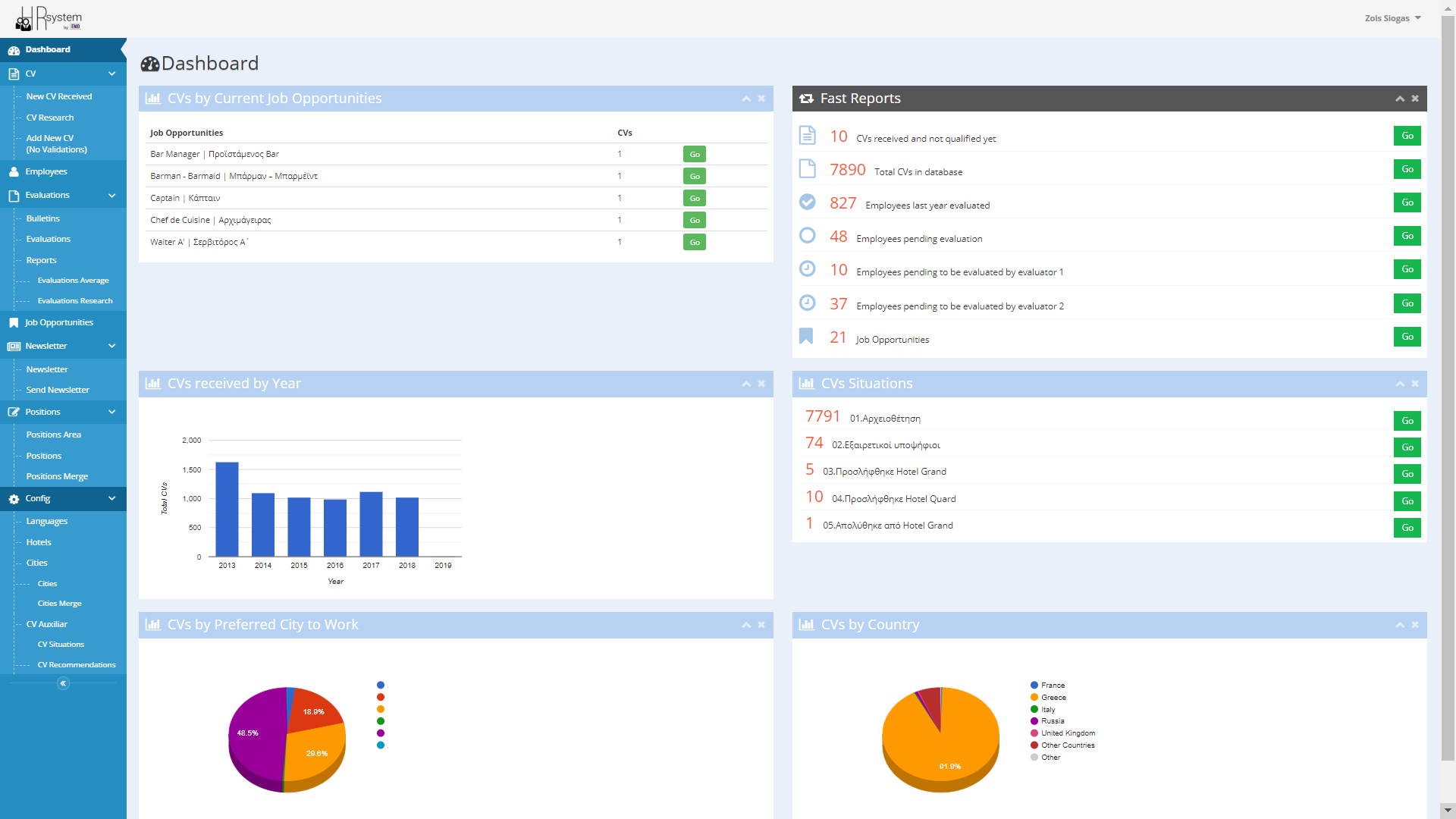Click the Employees person icon in sidebar
Viewport: 1456px width, 819px height.
point(14,172)
